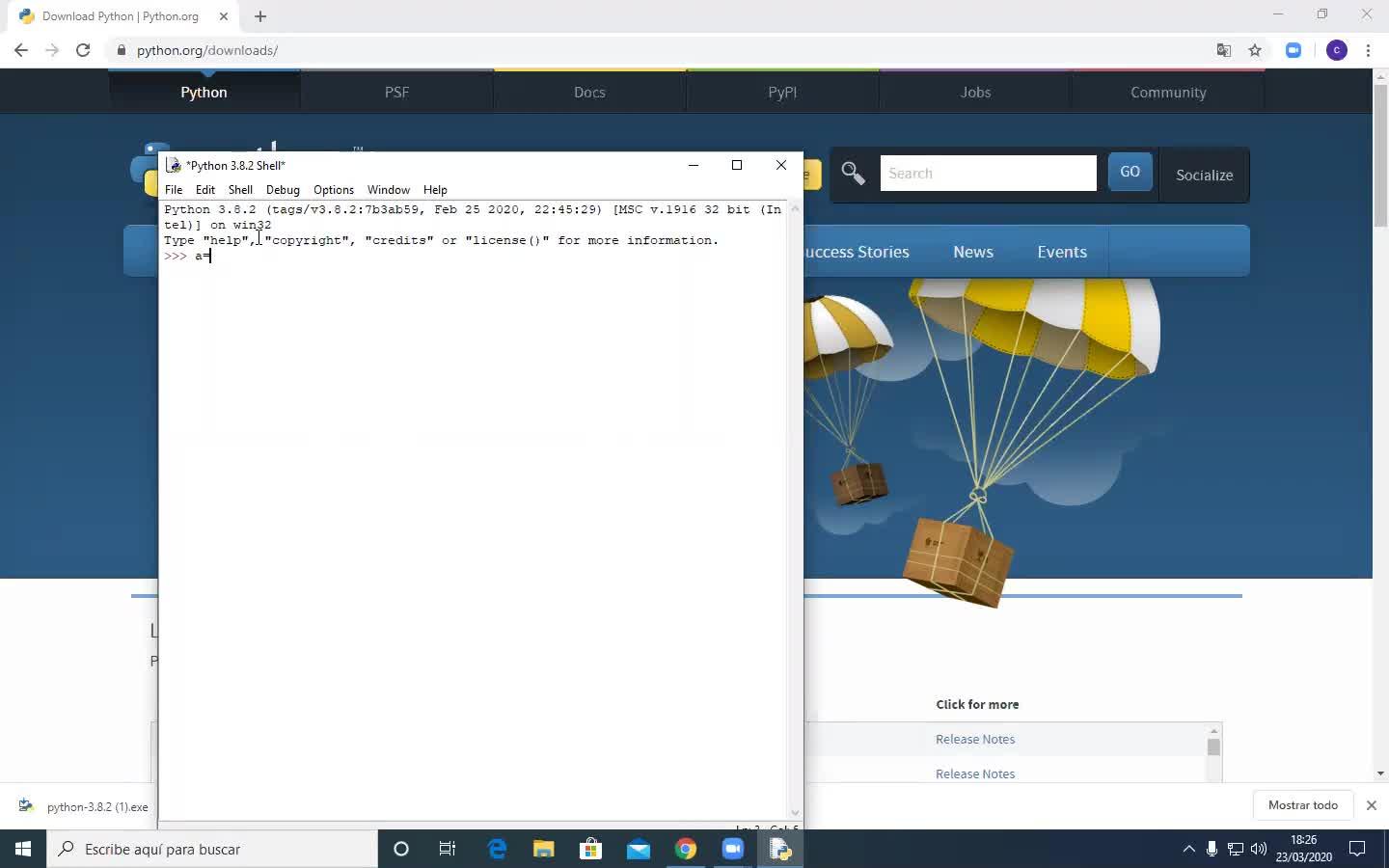Open the Community tab in site header
The height and width of the screenshot is (868, 1389).
click(x=1168, y=93)
